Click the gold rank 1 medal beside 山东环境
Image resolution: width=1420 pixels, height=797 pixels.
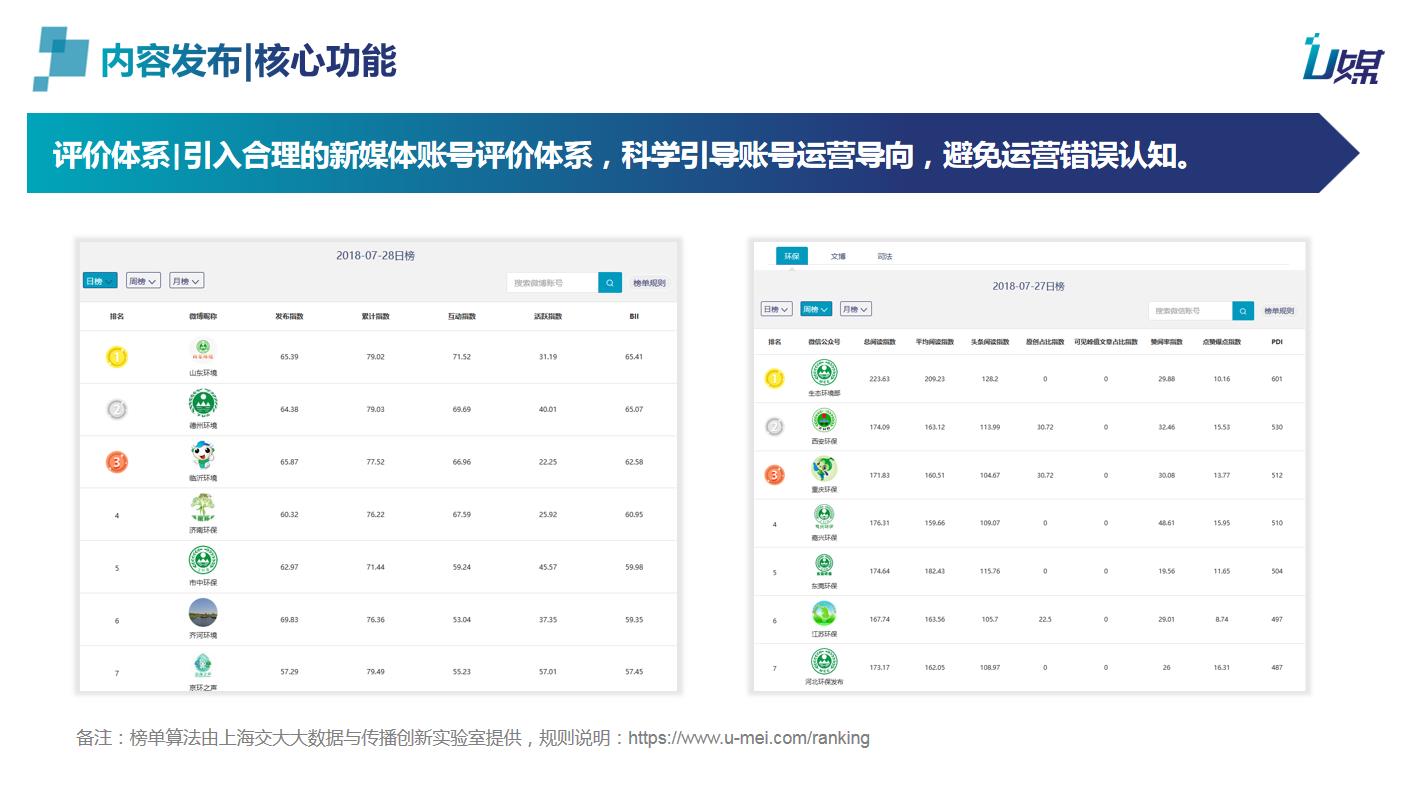tap(117, 356)
